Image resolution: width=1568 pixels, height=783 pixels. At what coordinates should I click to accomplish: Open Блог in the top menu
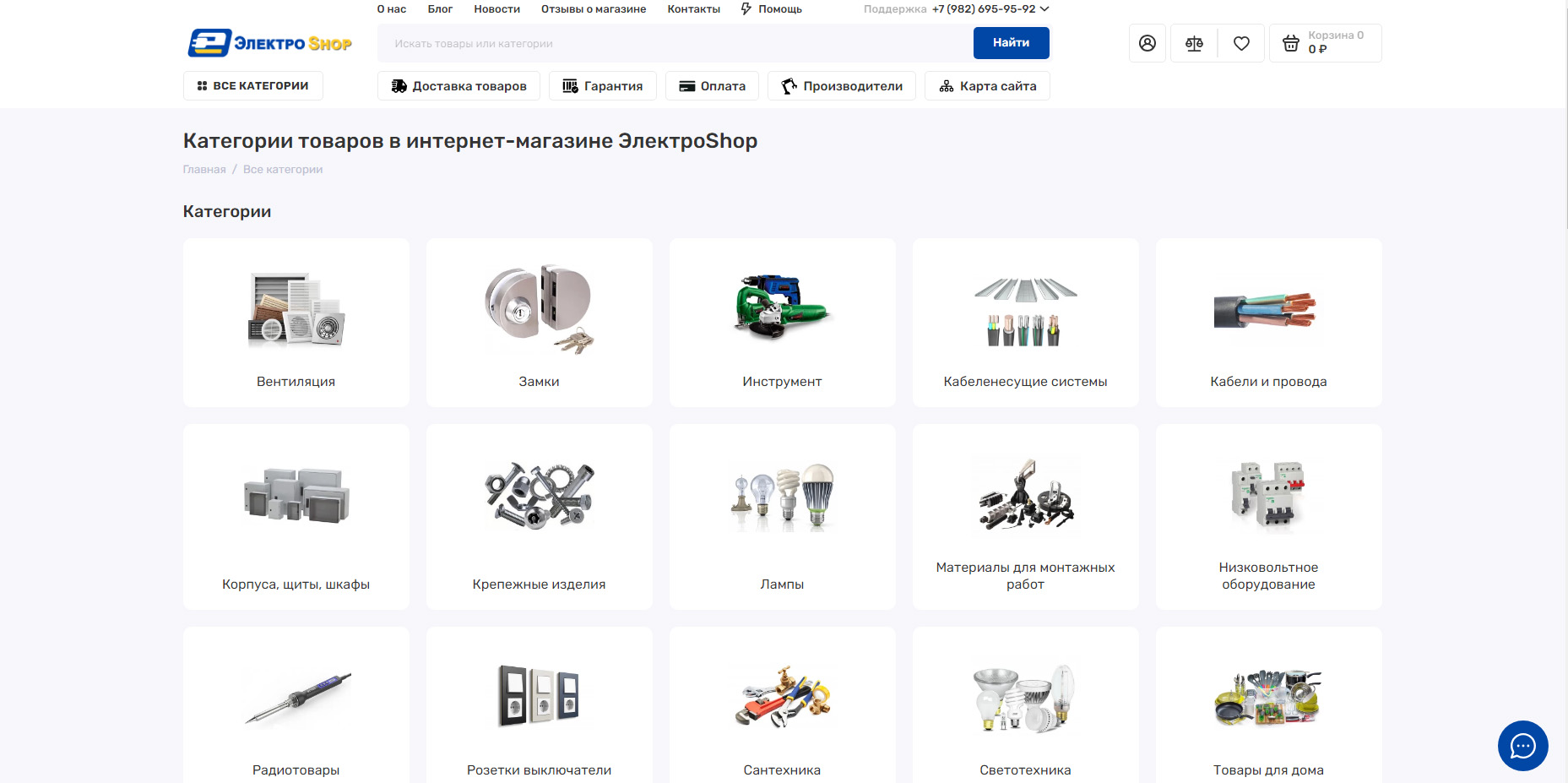(x=440, y=8)
